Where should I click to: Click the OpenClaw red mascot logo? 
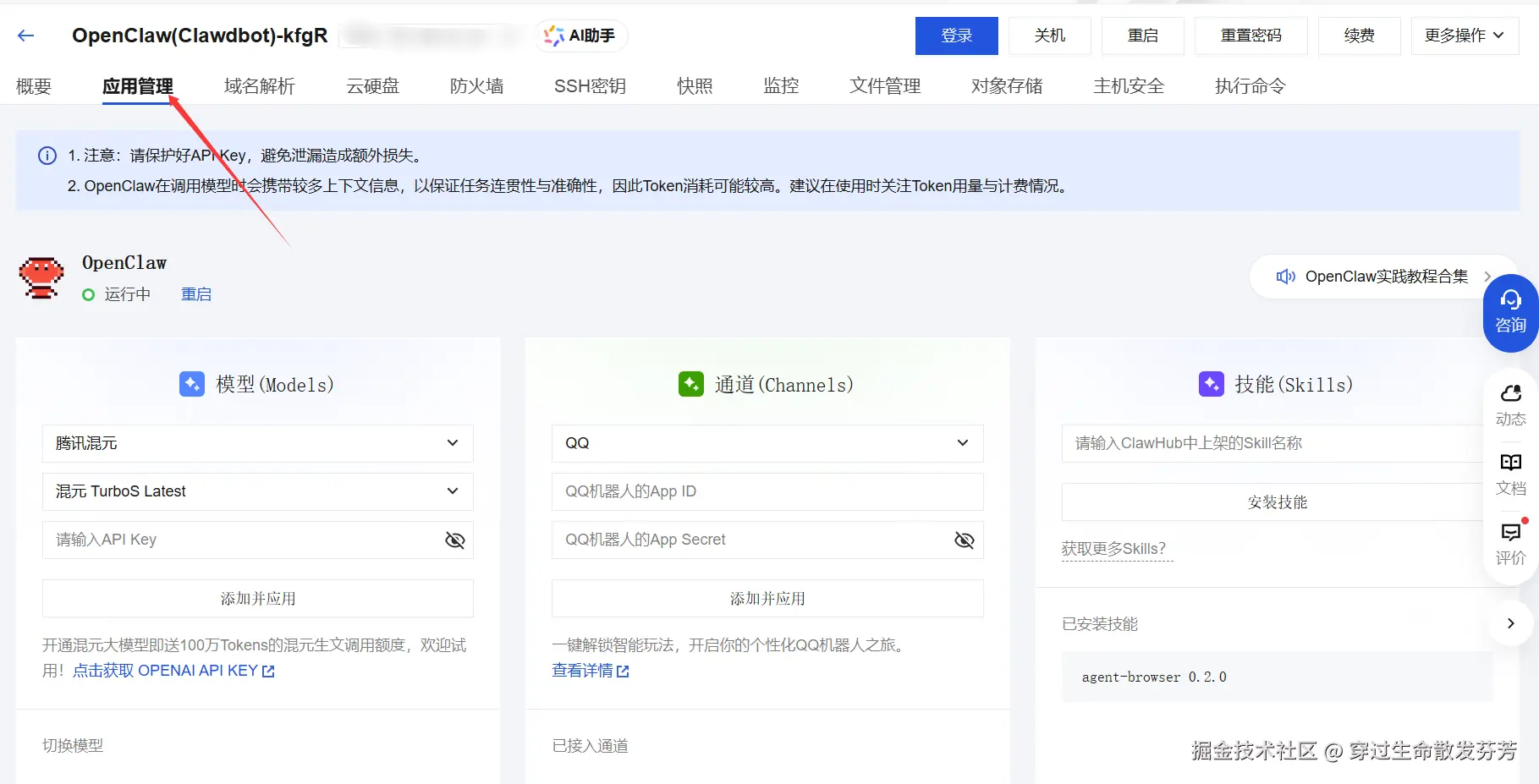pos(41,277)
